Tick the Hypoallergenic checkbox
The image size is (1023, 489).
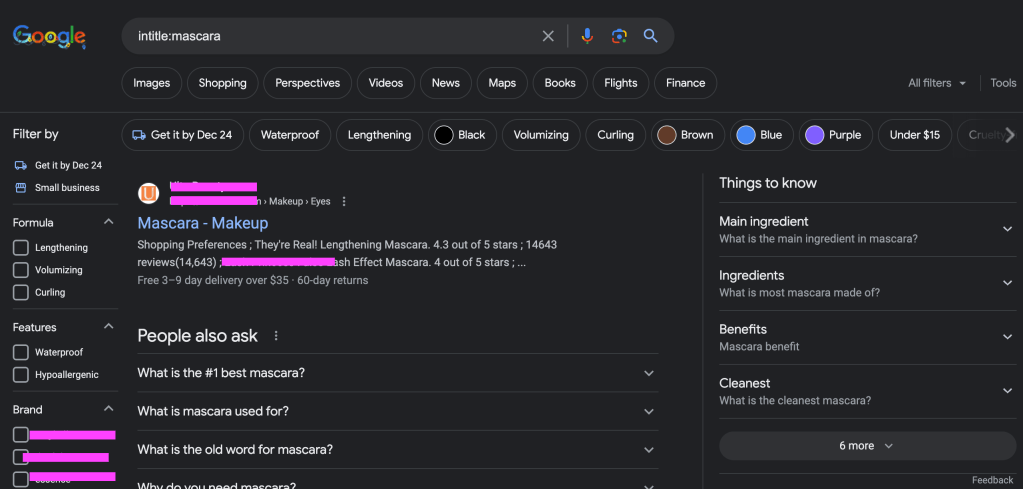tap(21, 375)
